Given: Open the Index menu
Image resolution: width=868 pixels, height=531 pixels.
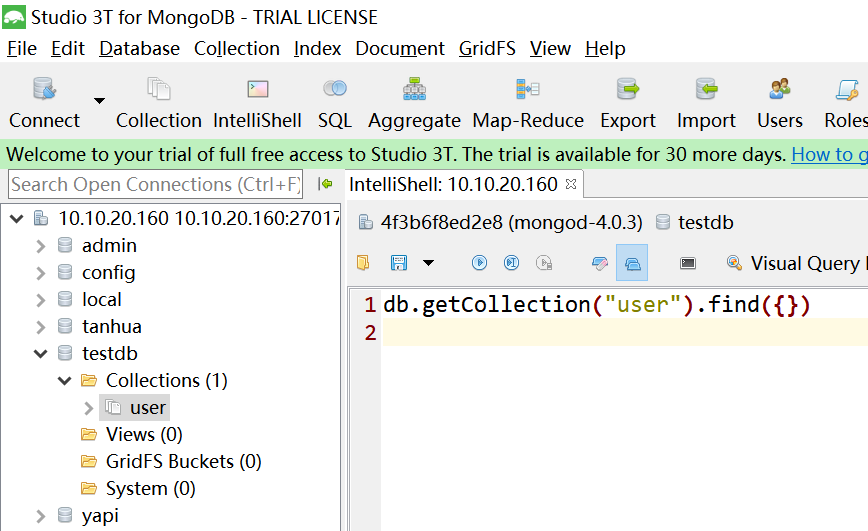Looking at the screenshot, I should pyautogui.click(x=317, y=49).
